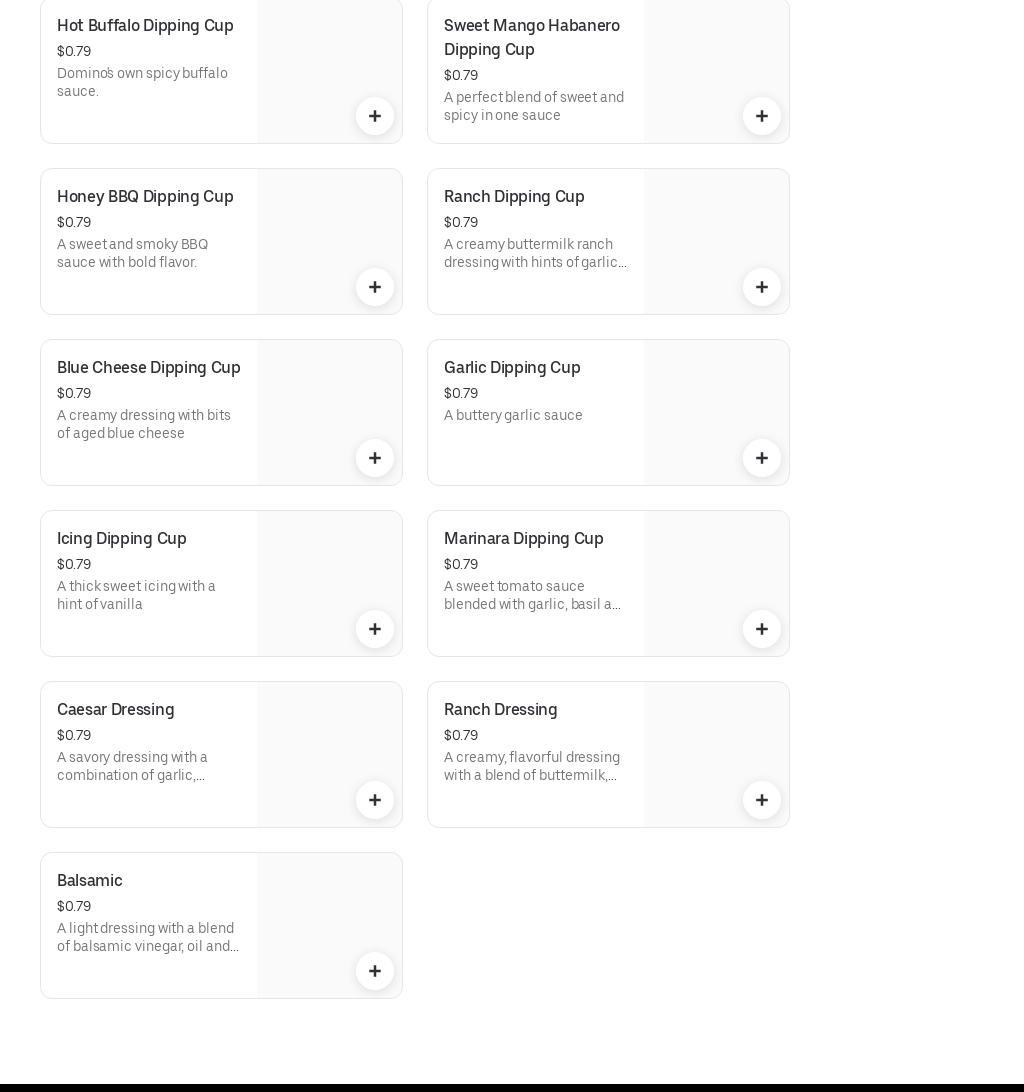Select the Garlic Dipping Cup title
The image size is (1024, 1092).
[x=512, y=368]
